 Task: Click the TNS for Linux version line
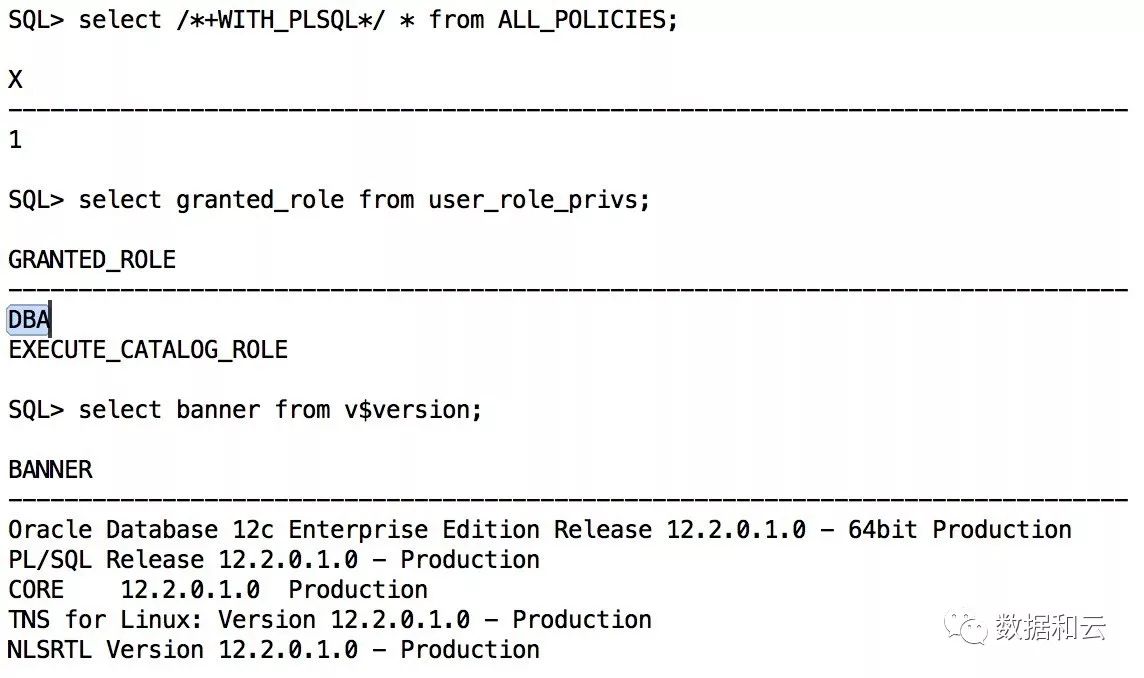pyautogui.click(x=330, y=620)
